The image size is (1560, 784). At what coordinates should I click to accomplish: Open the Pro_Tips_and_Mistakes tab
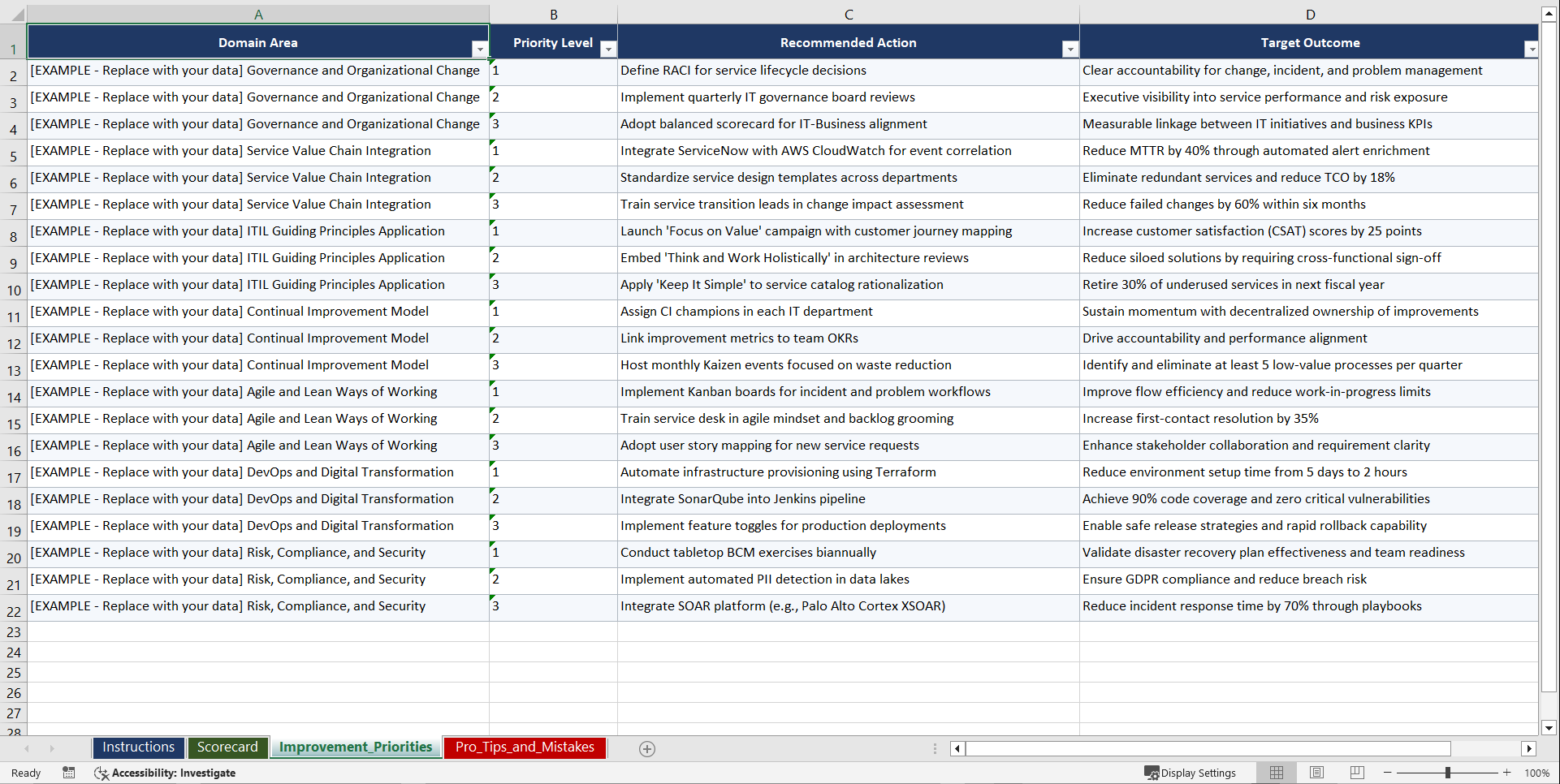coord(524,747)
